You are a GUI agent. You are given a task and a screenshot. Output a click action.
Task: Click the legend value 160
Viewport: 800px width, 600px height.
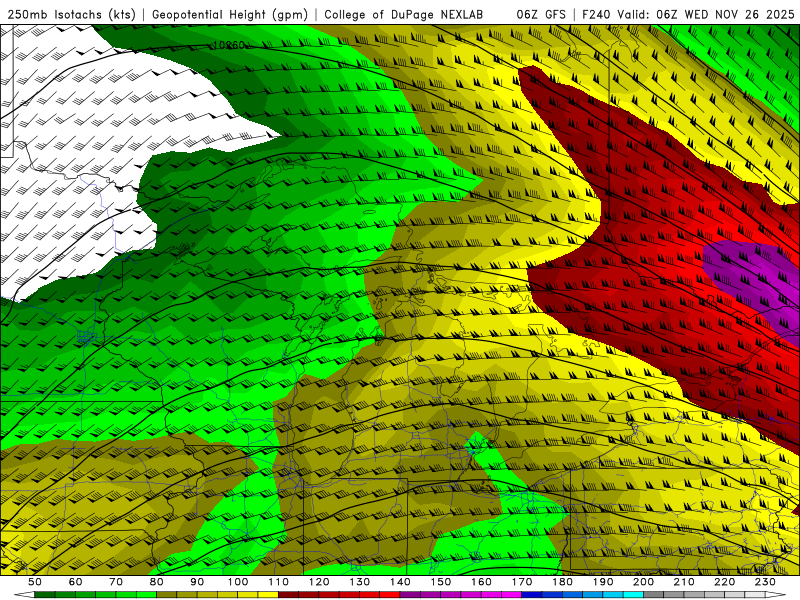click(481, 582)
